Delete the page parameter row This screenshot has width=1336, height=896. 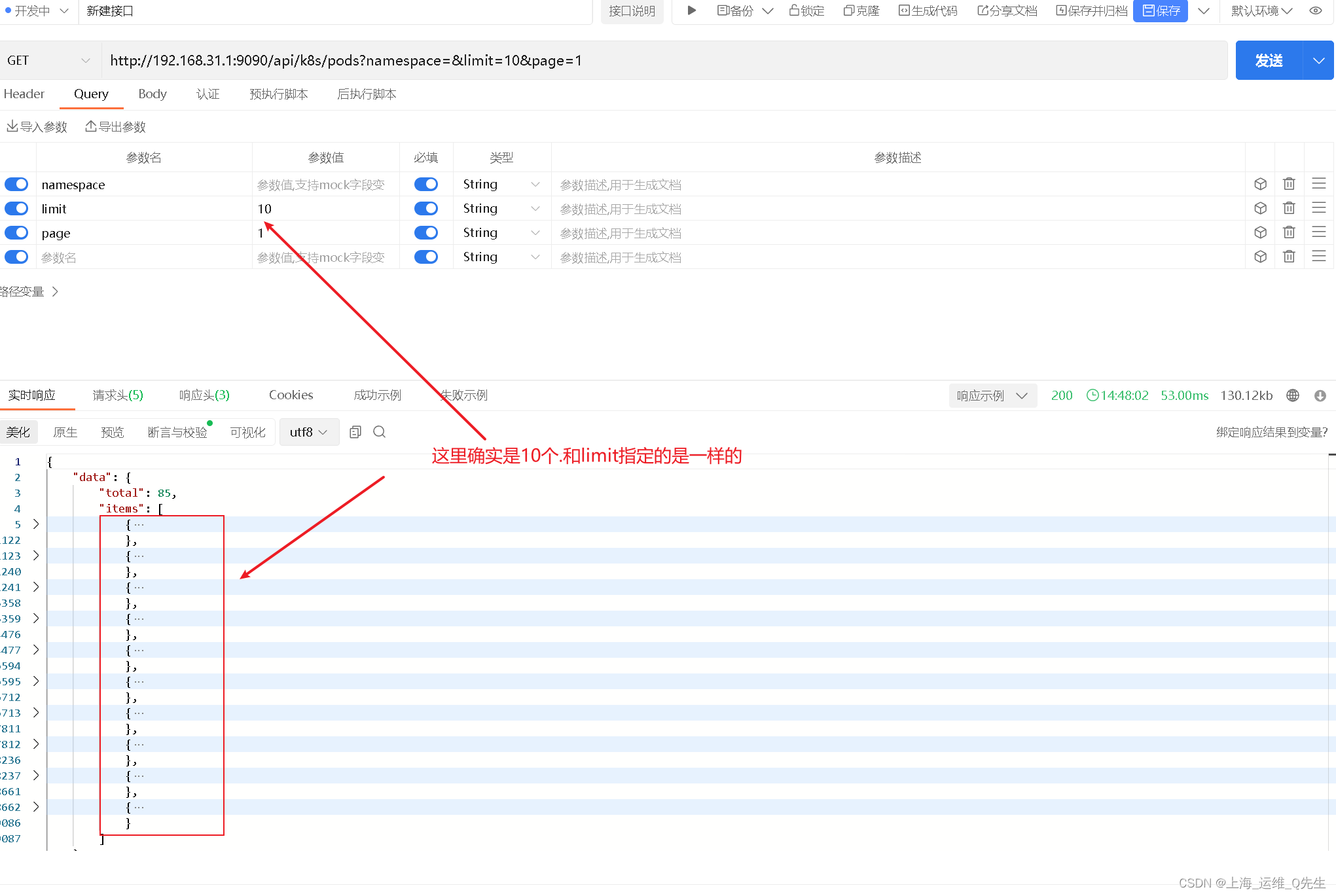point(1289,233)
